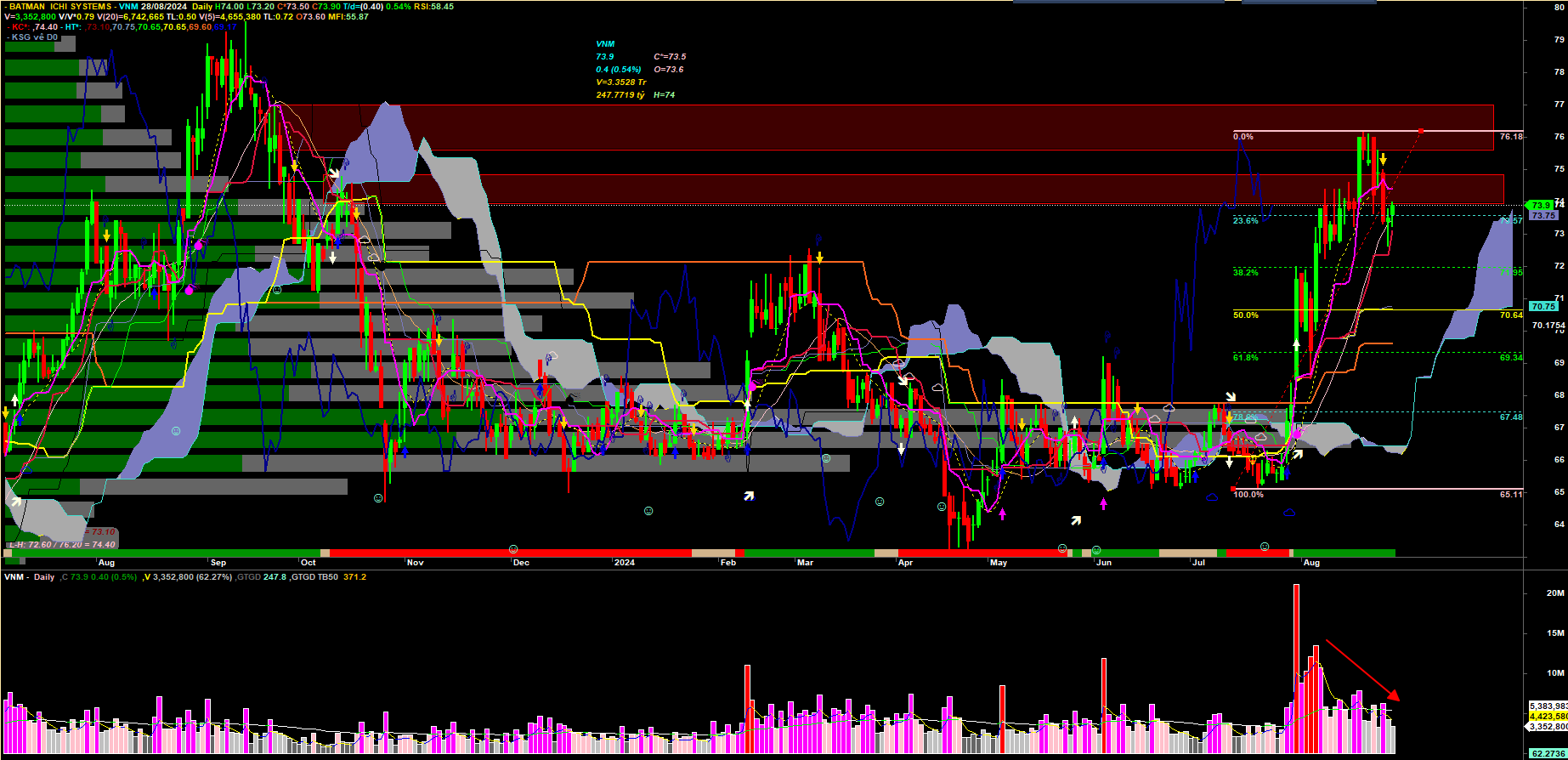Viewport: 1568px width, 760px height.
Task: Click the GTGD TB50 371.2 value in volume pane
Action: pyautogui.click(x=329, y=577)
